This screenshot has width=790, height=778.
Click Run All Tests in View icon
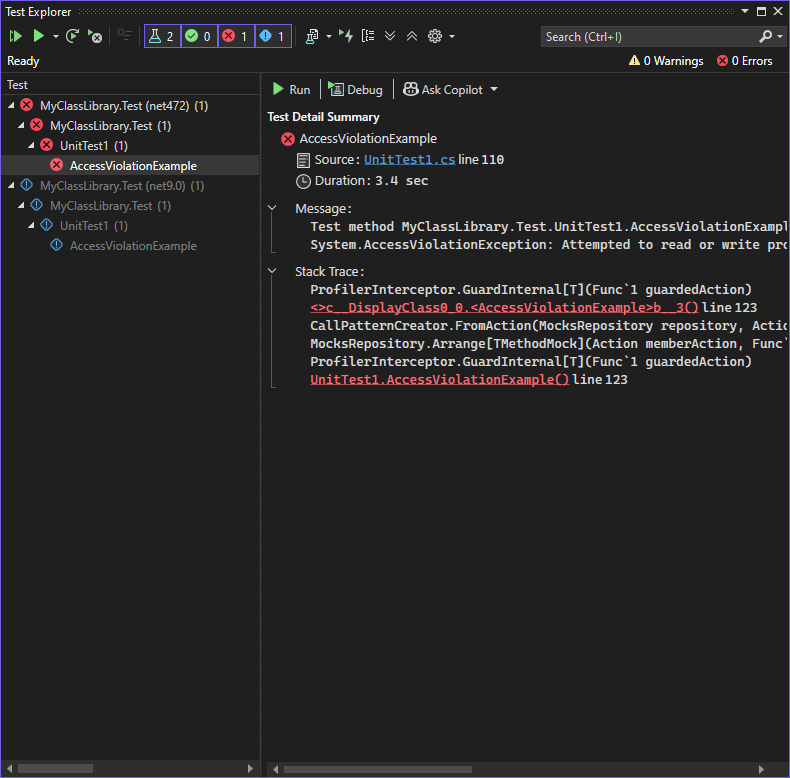pos(15,36)
